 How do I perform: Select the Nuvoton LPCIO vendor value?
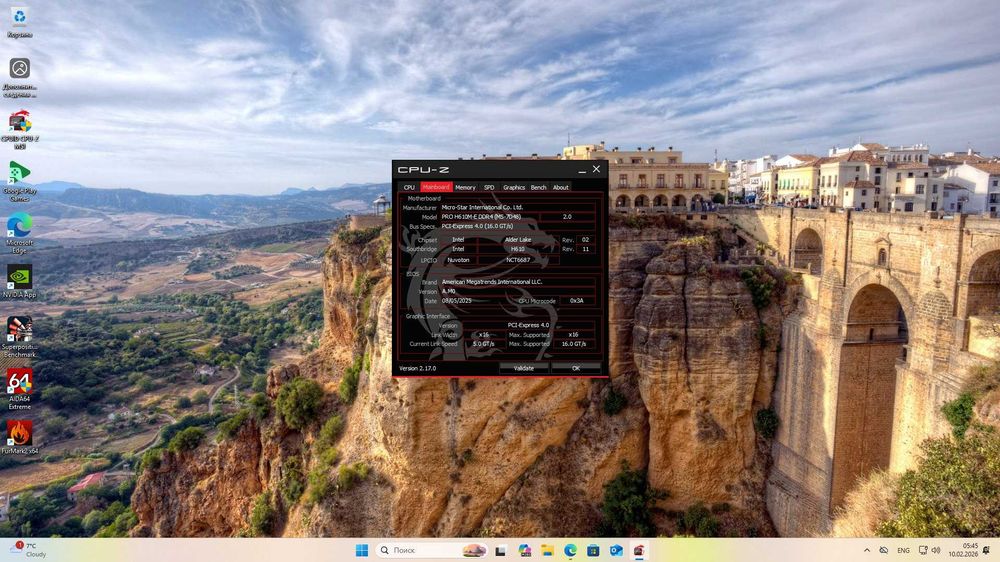pos(458,260)
